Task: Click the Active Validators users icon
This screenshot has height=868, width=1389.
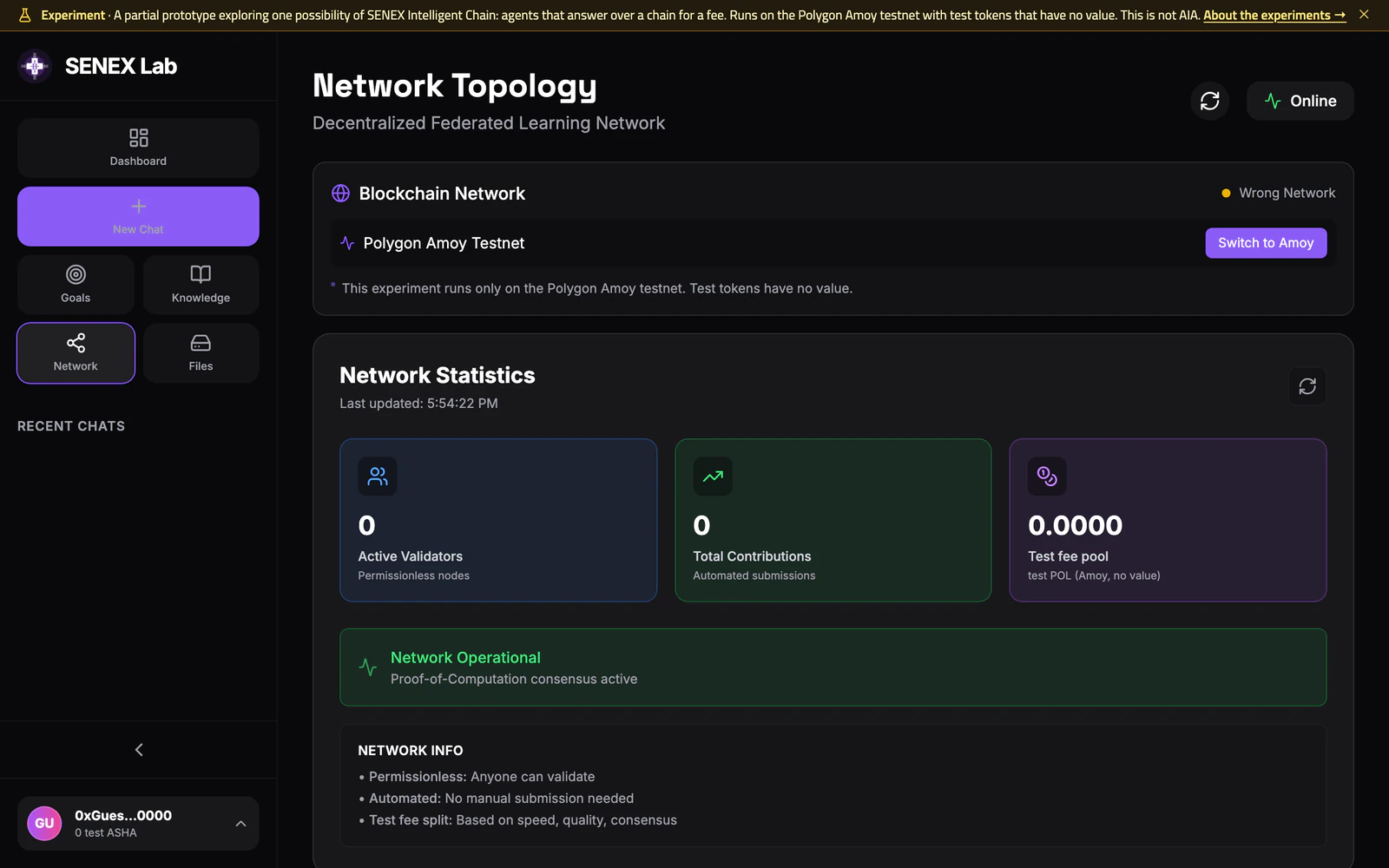Action: (378, 477)
